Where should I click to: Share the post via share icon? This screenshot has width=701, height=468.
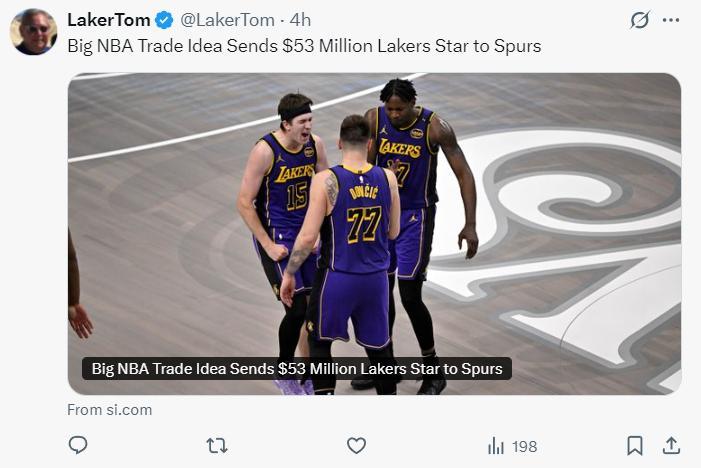click(x=671, y=445)
